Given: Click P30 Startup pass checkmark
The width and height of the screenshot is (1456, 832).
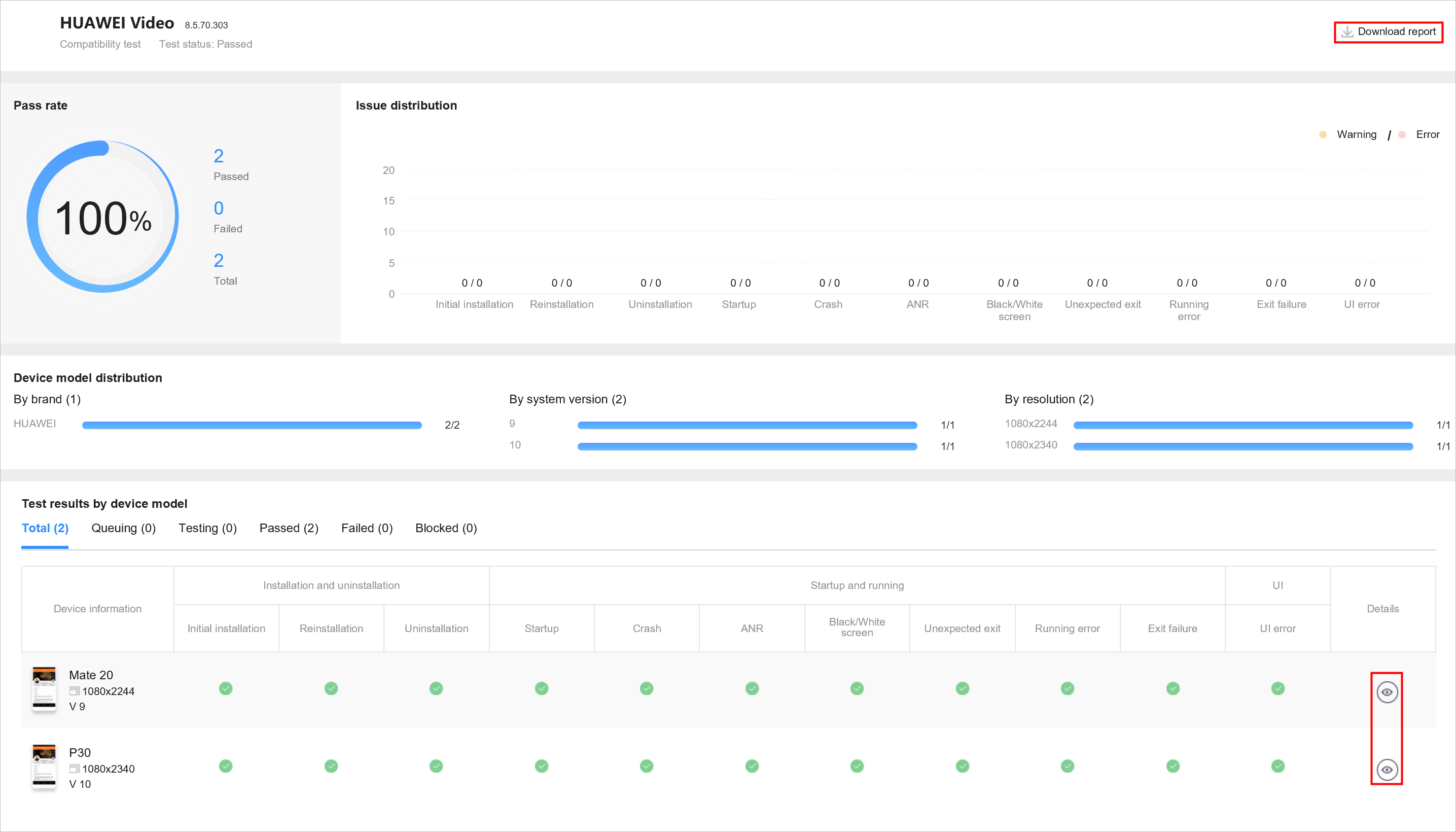Looking at the screenshot, I should point(541,766).
